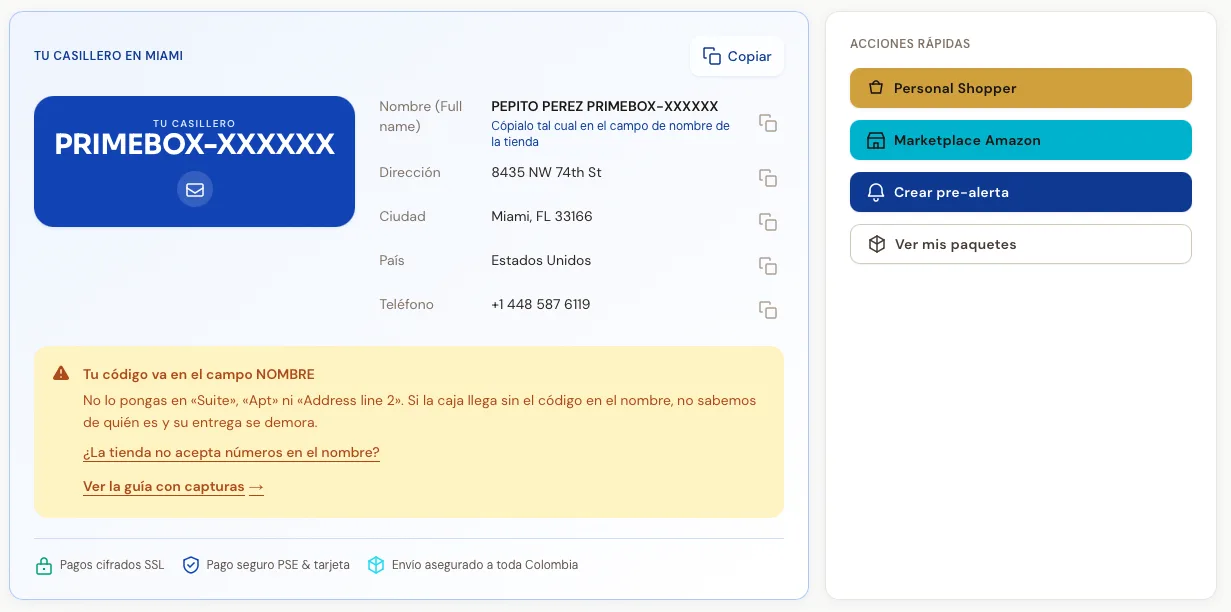Click the TU CASILLERO EN MIAMI heading
Screen dimensions: 1231x612
click(x=108, y=56)
